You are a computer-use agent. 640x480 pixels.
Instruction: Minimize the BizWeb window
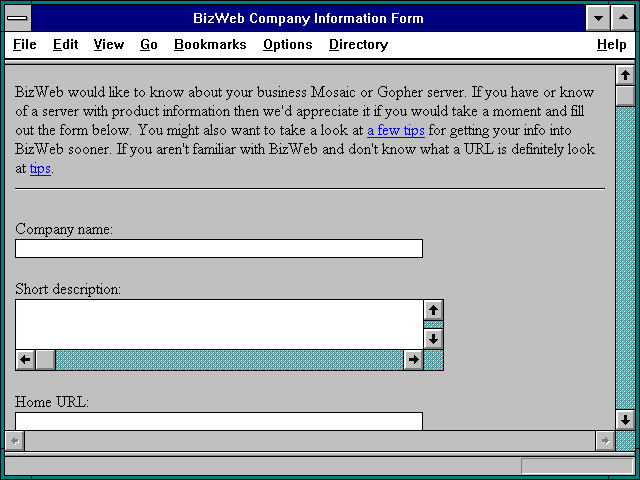(598, 18)
